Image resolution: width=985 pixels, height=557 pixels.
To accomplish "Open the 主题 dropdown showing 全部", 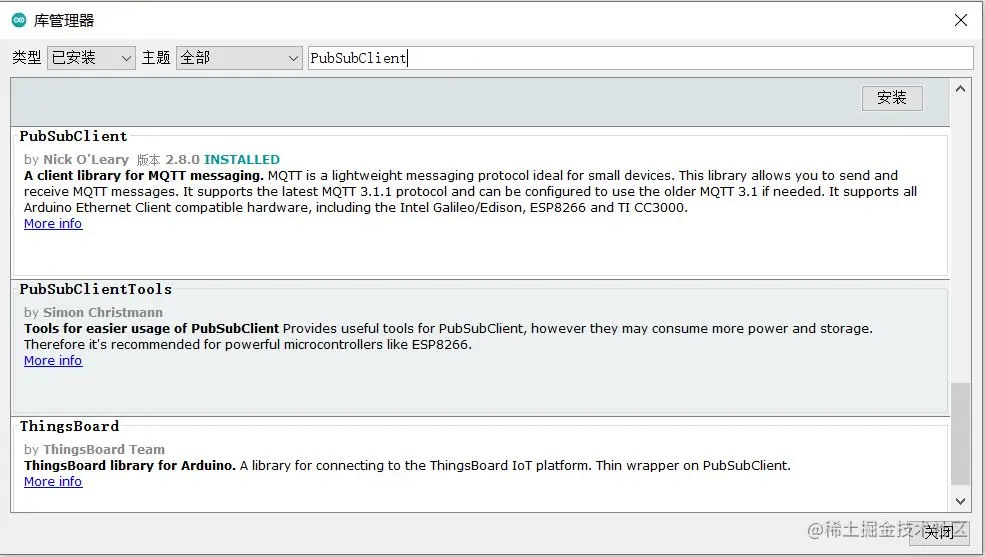I will tap(239, 58).
